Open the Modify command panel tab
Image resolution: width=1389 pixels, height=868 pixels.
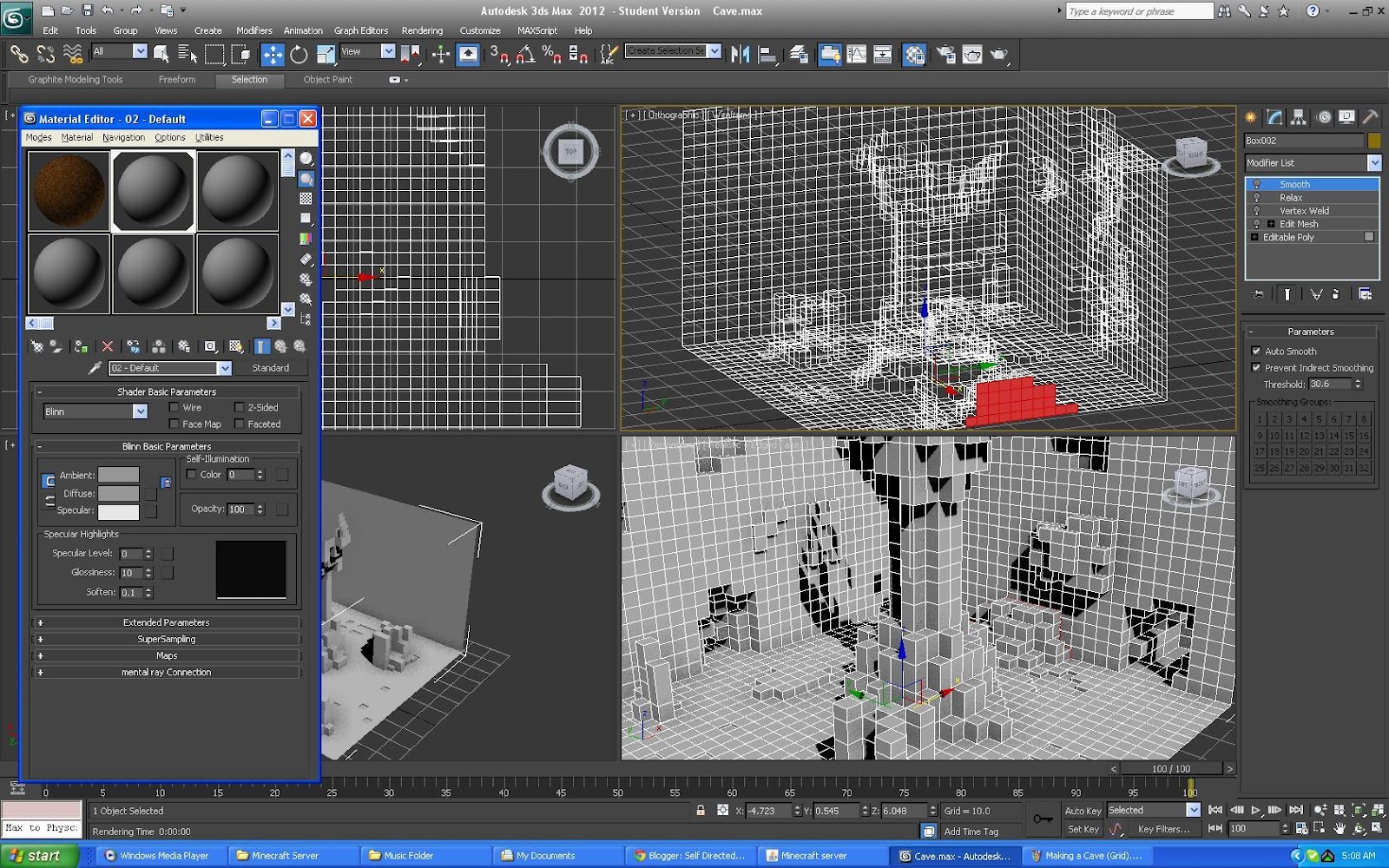[1274, 117]
